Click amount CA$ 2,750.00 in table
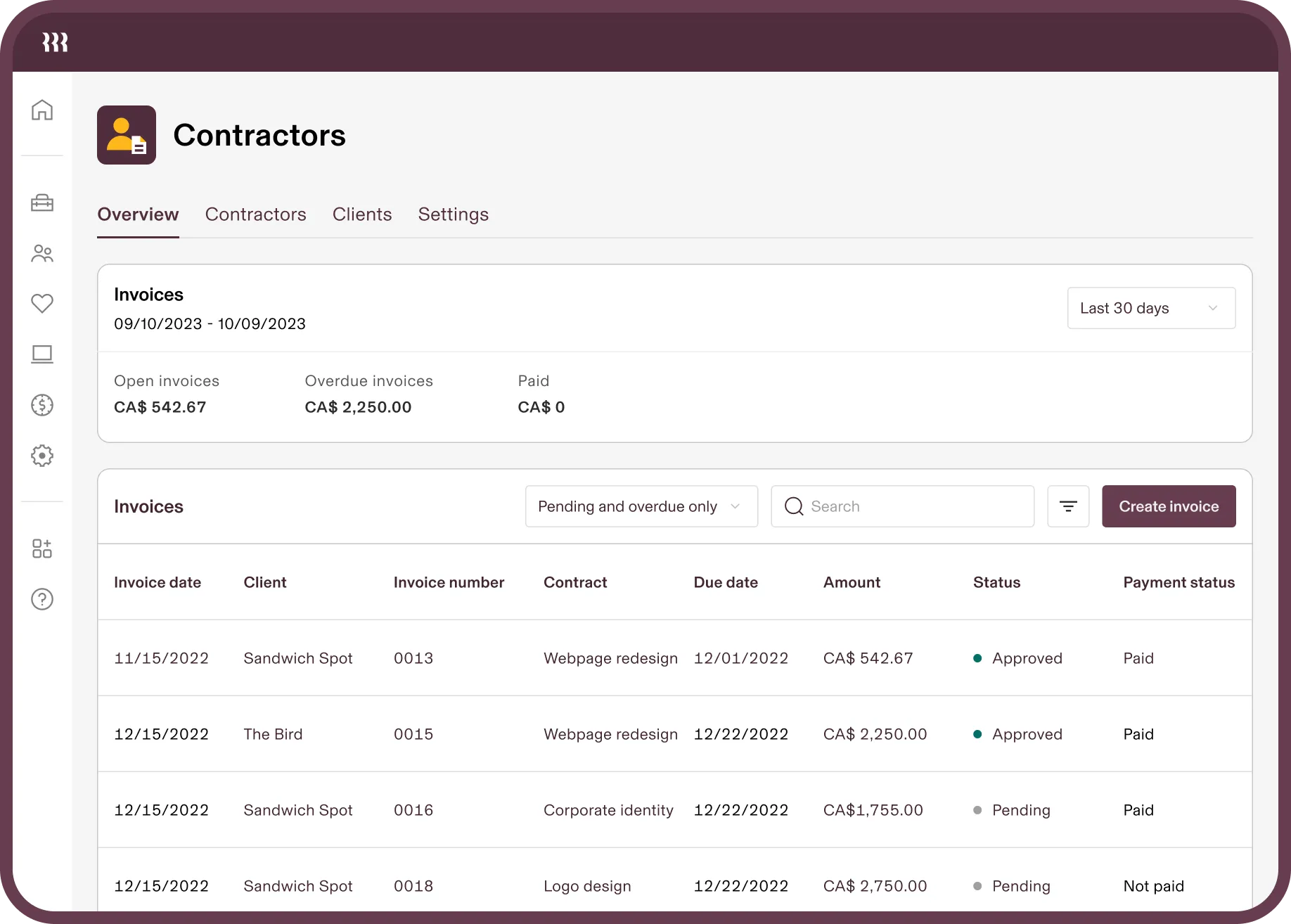The image size is (1291, 924). 875,886
